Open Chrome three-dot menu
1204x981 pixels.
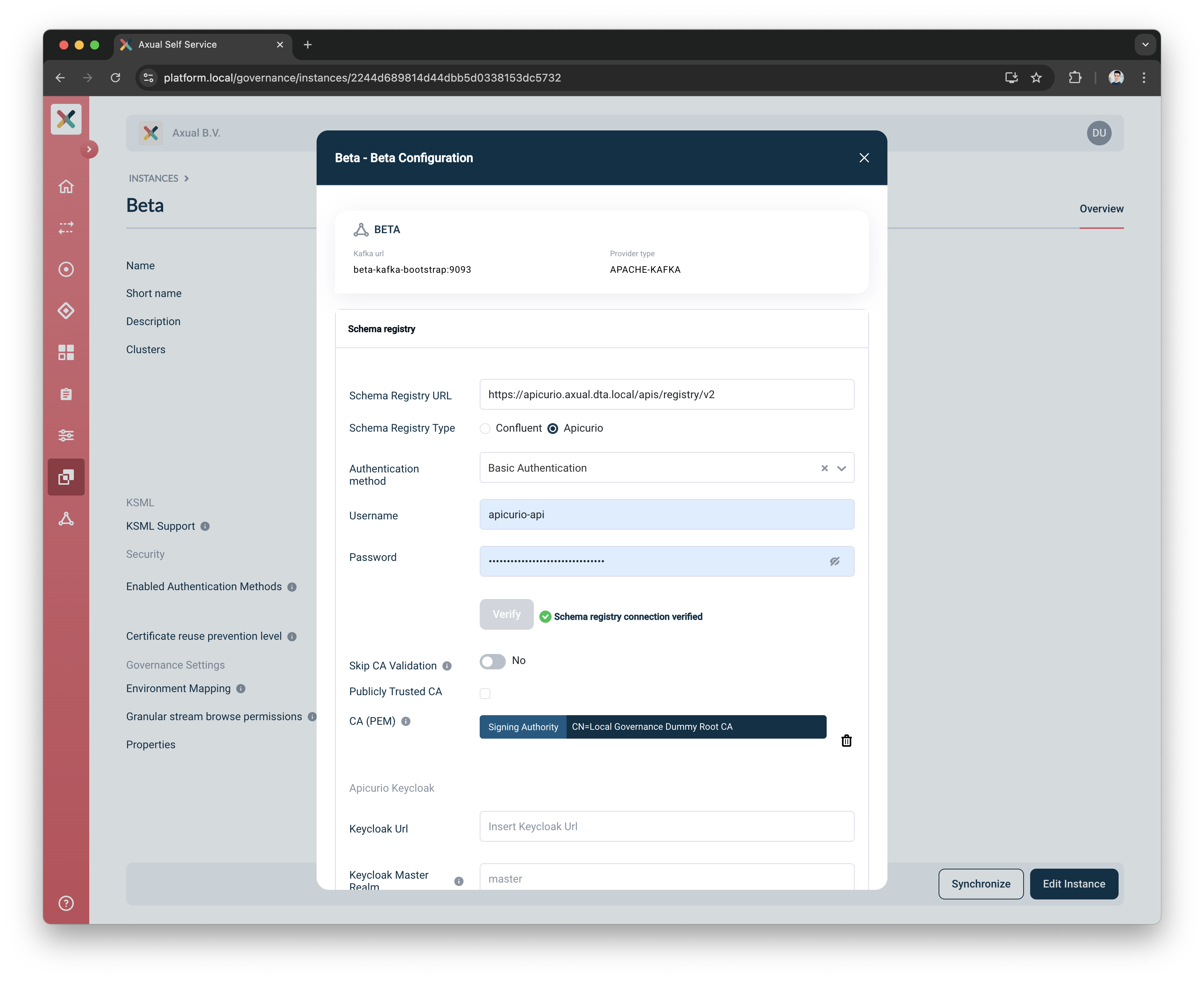click(1144, 77)
